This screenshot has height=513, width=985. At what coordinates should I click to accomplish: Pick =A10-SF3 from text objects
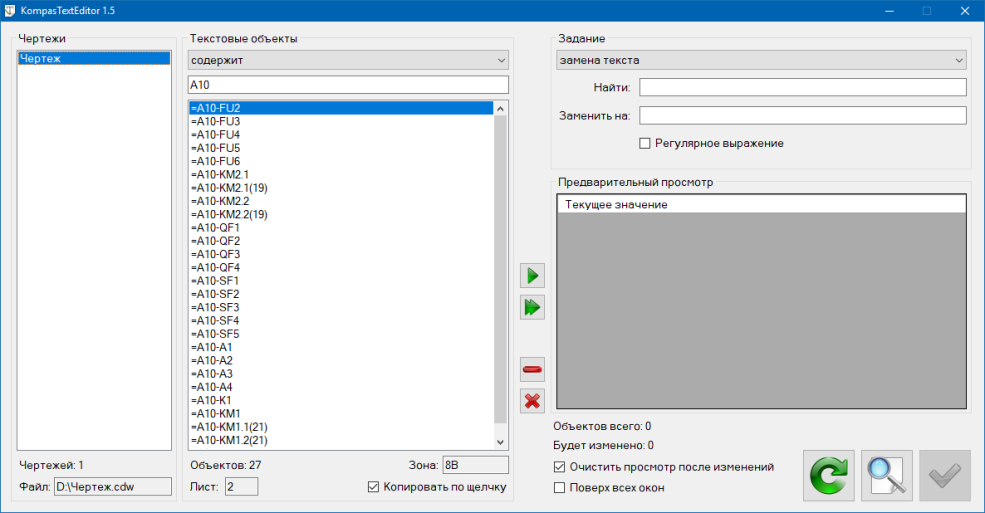tap(215, 307)
